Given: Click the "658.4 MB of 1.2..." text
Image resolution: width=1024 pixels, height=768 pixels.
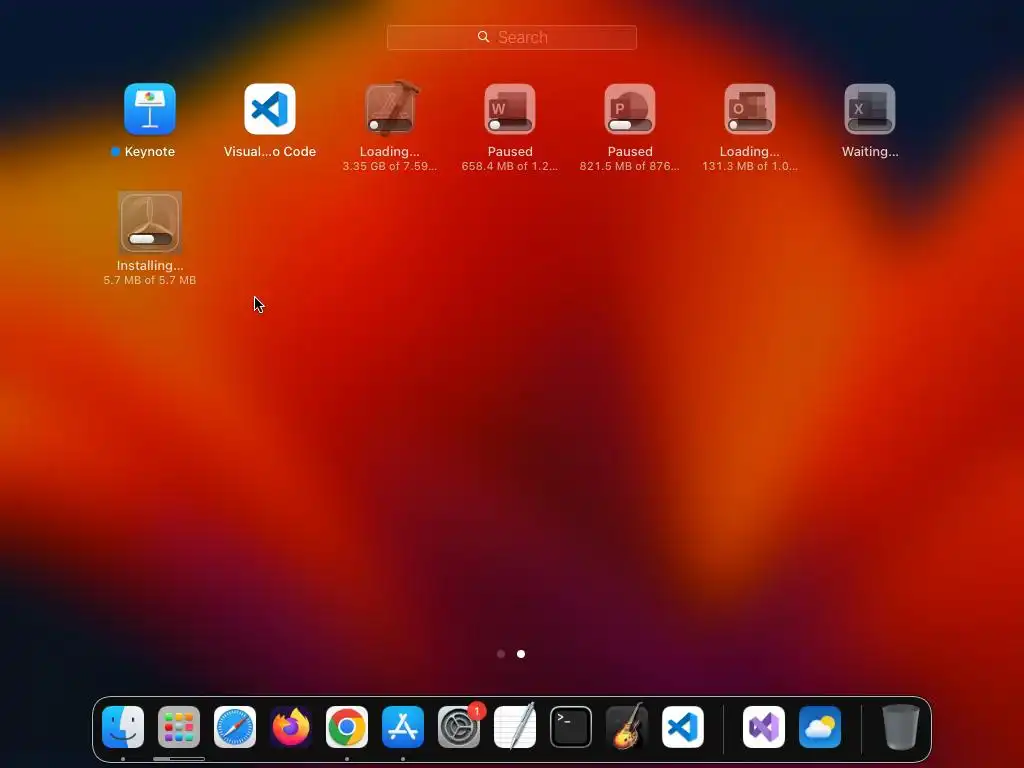Looking at the screenshot, I should tap(510, 166).
